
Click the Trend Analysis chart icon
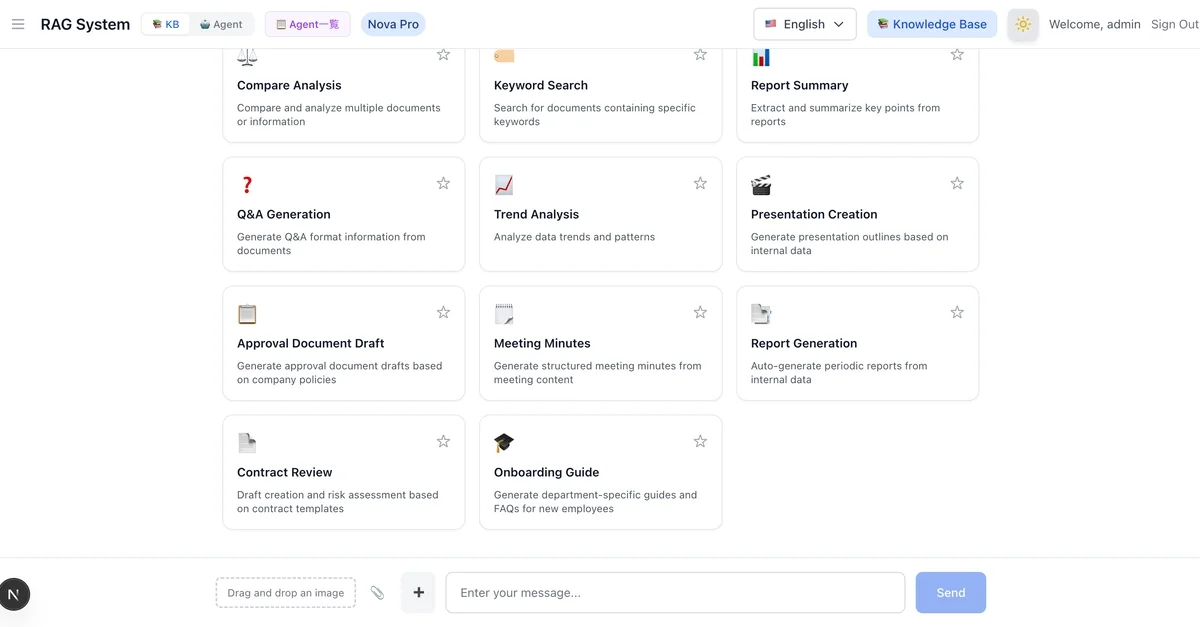point(504,185)
